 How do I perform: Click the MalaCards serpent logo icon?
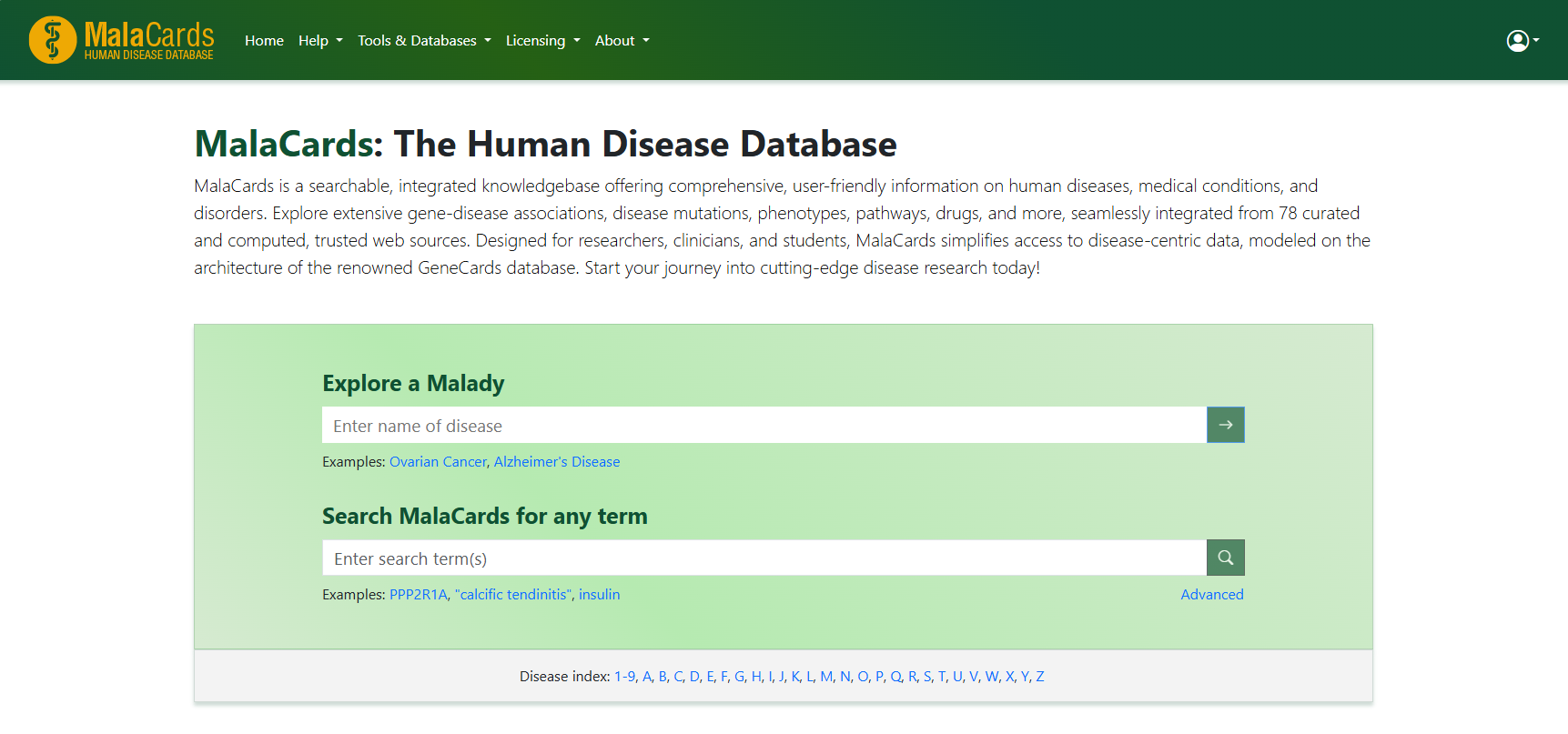tap(53, 40)
